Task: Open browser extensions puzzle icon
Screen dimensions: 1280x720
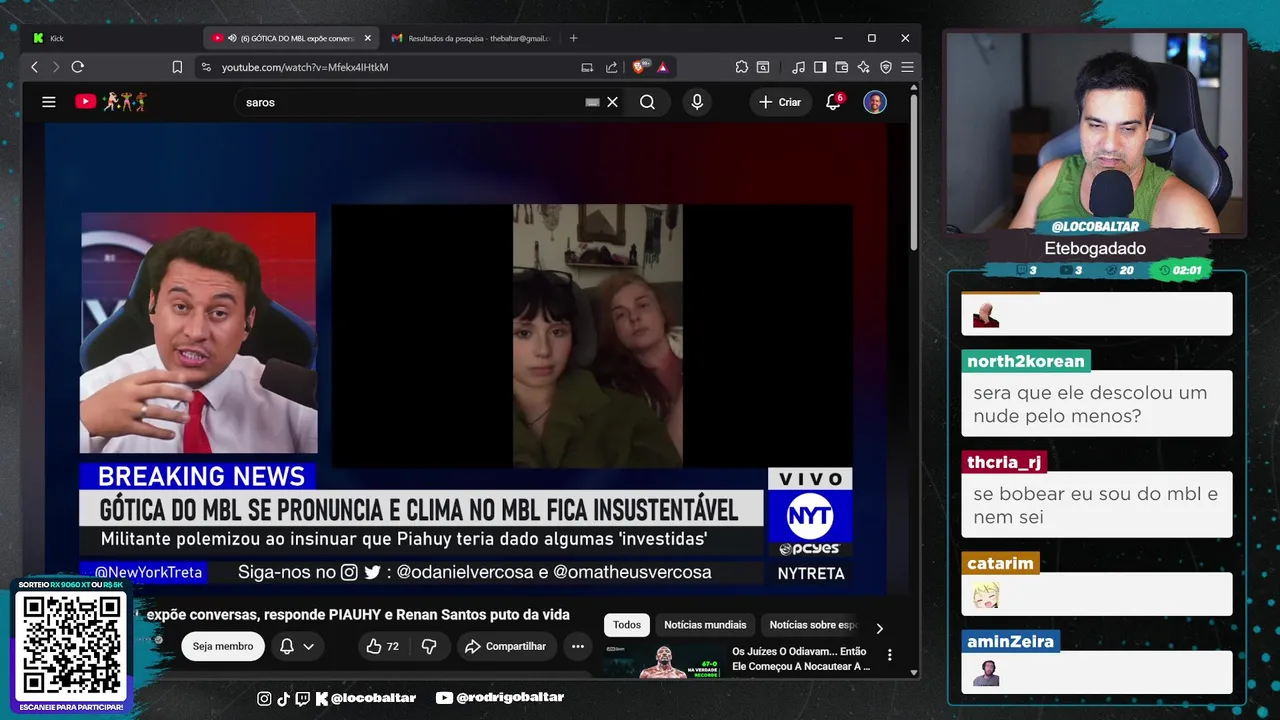Action: tap(741, 67)
